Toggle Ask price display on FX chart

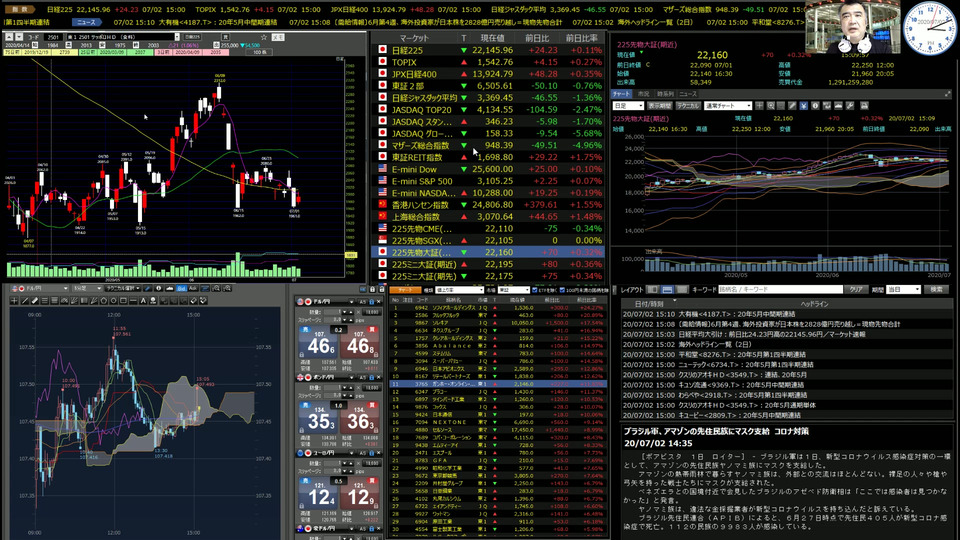click(193, 288)
